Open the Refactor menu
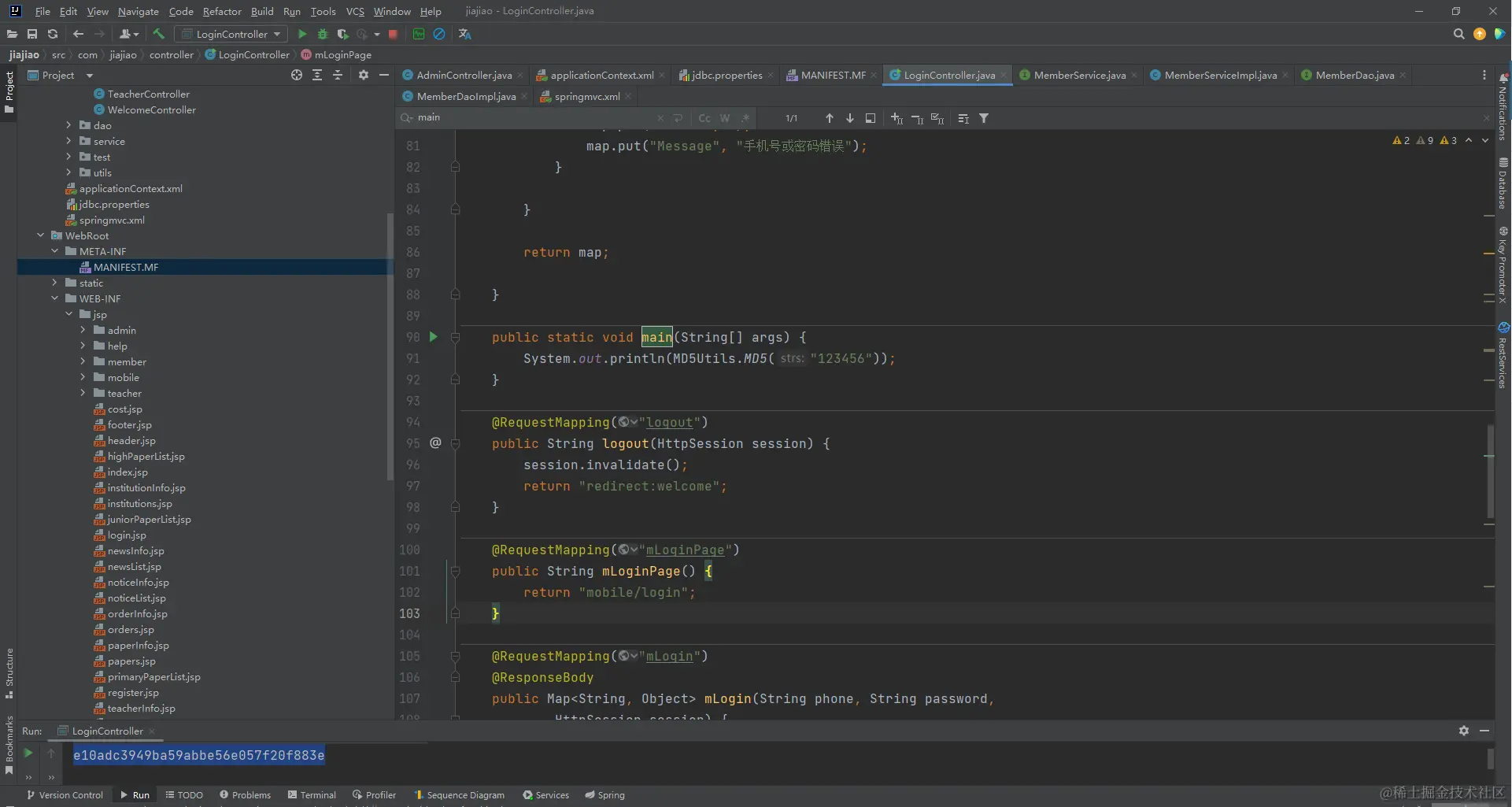The height and width of the screenshot is (807, 1512). pos(222,11)
